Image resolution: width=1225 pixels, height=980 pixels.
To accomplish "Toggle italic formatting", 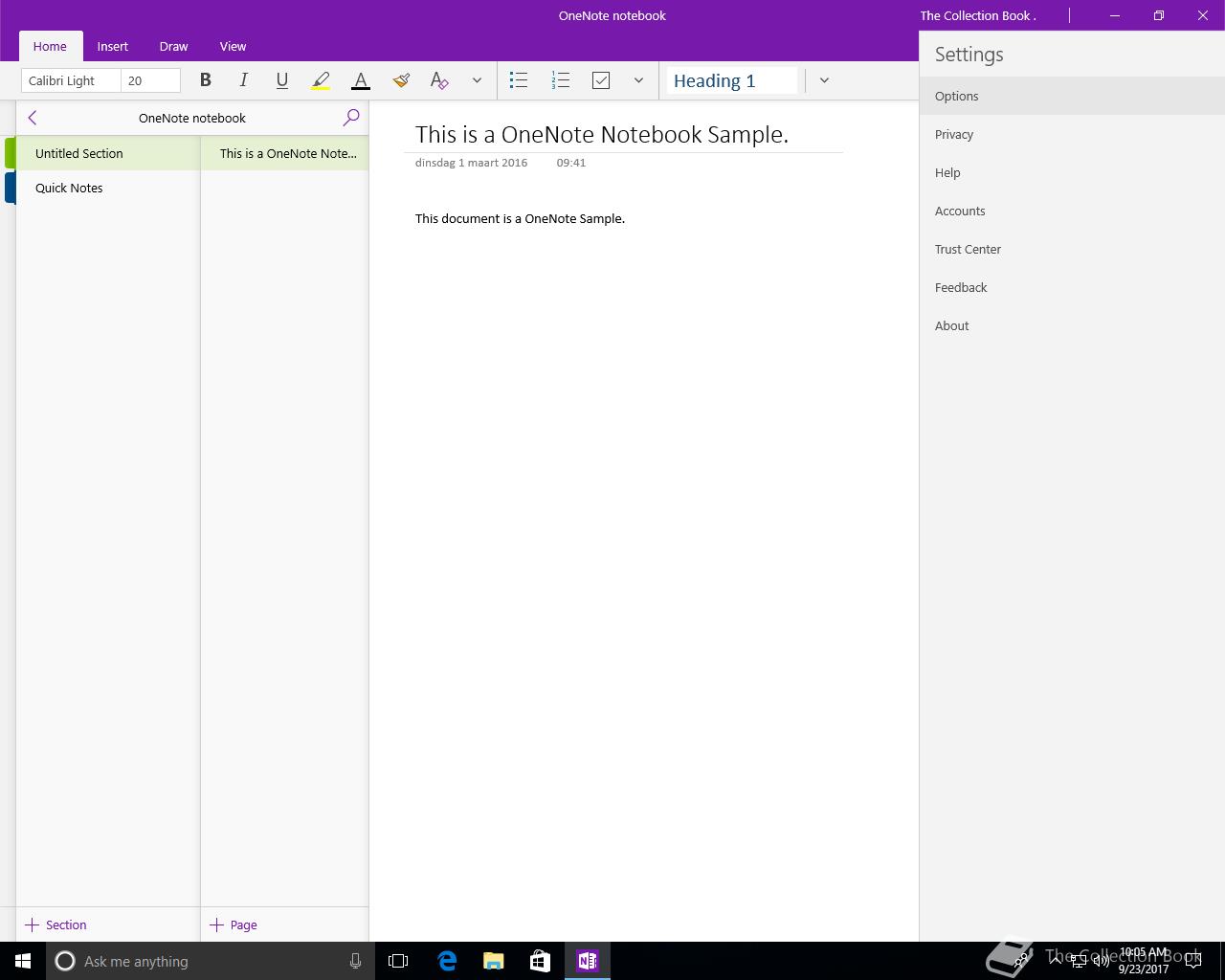I will pos(243,80).
